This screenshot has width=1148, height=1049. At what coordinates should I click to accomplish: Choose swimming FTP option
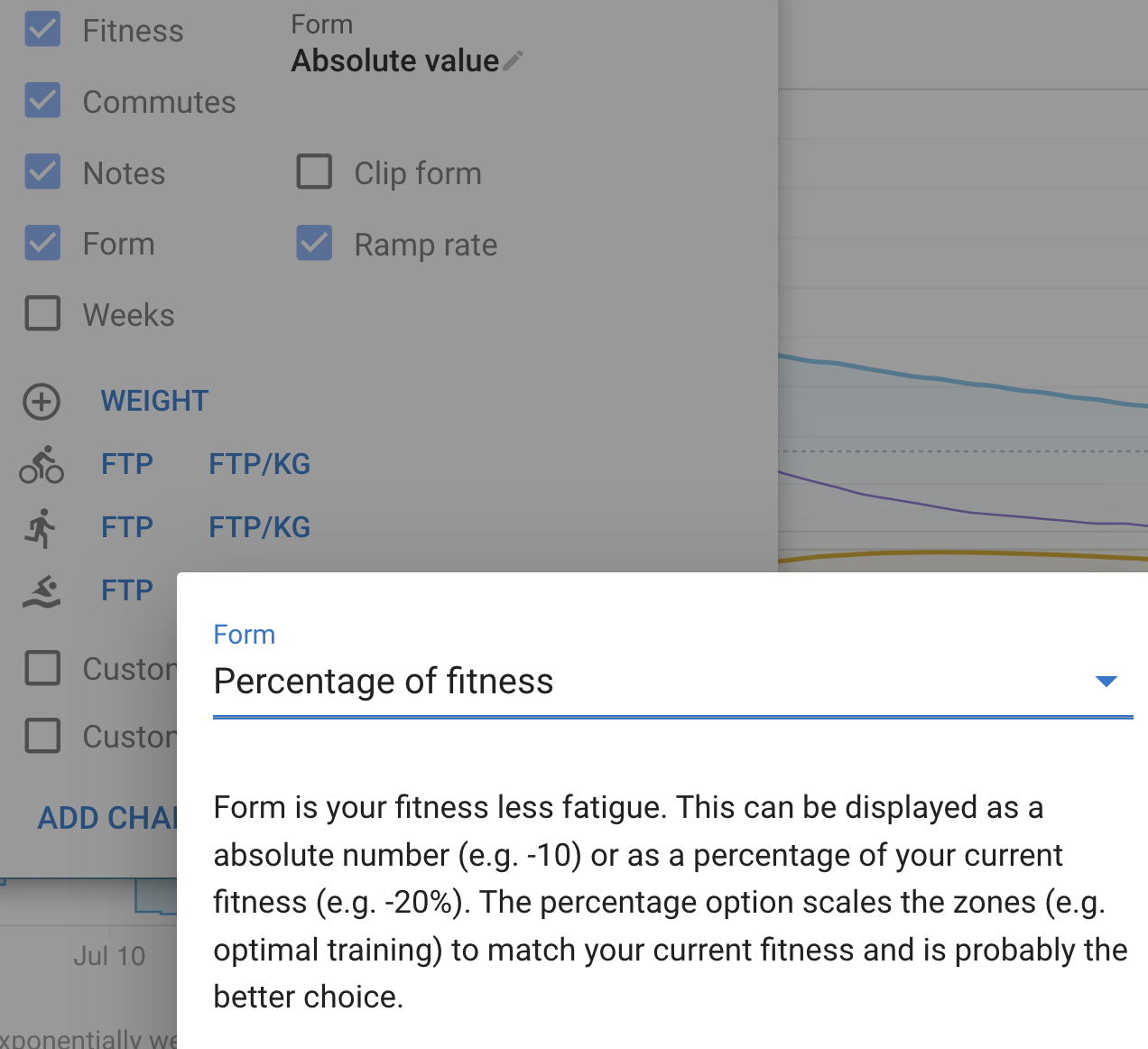pyautogui.click(x=127, y=591)
